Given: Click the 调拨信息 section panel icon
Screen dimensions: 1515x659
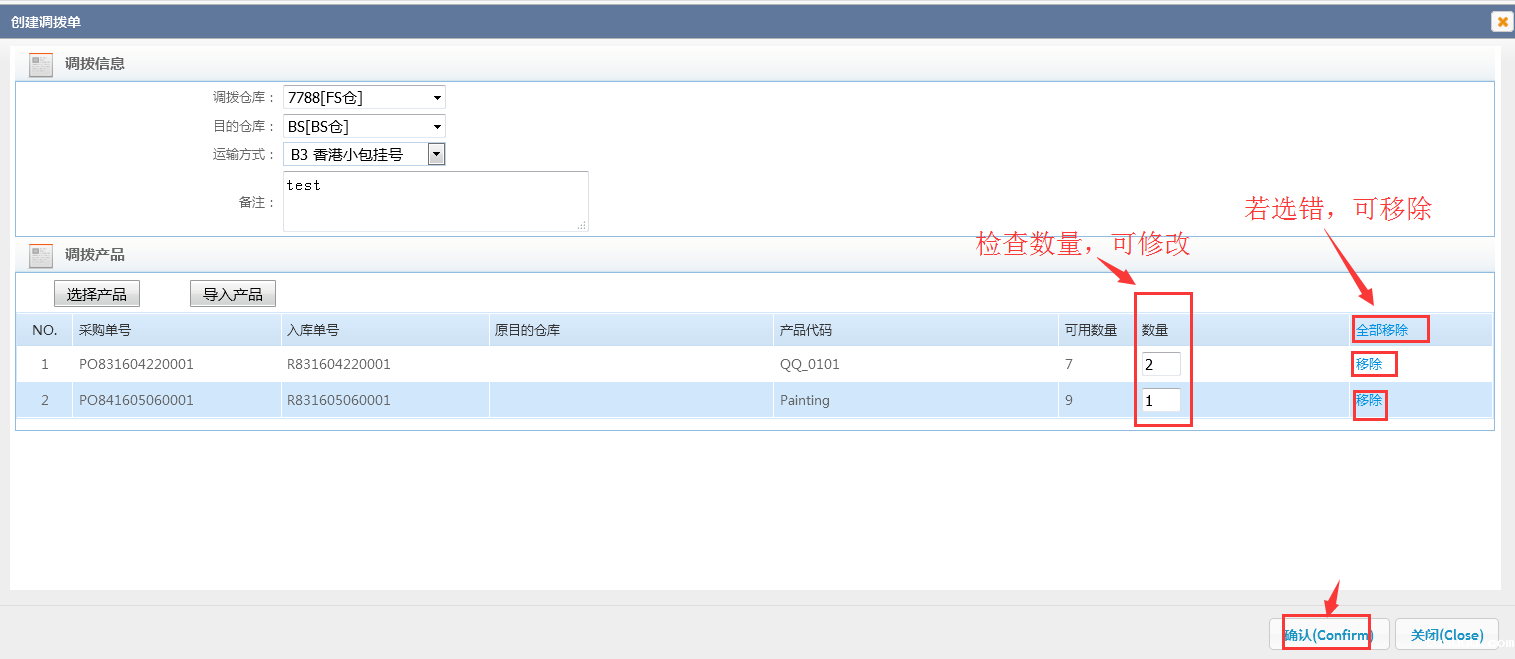Looking at the screenshot, I should [40, 63].
